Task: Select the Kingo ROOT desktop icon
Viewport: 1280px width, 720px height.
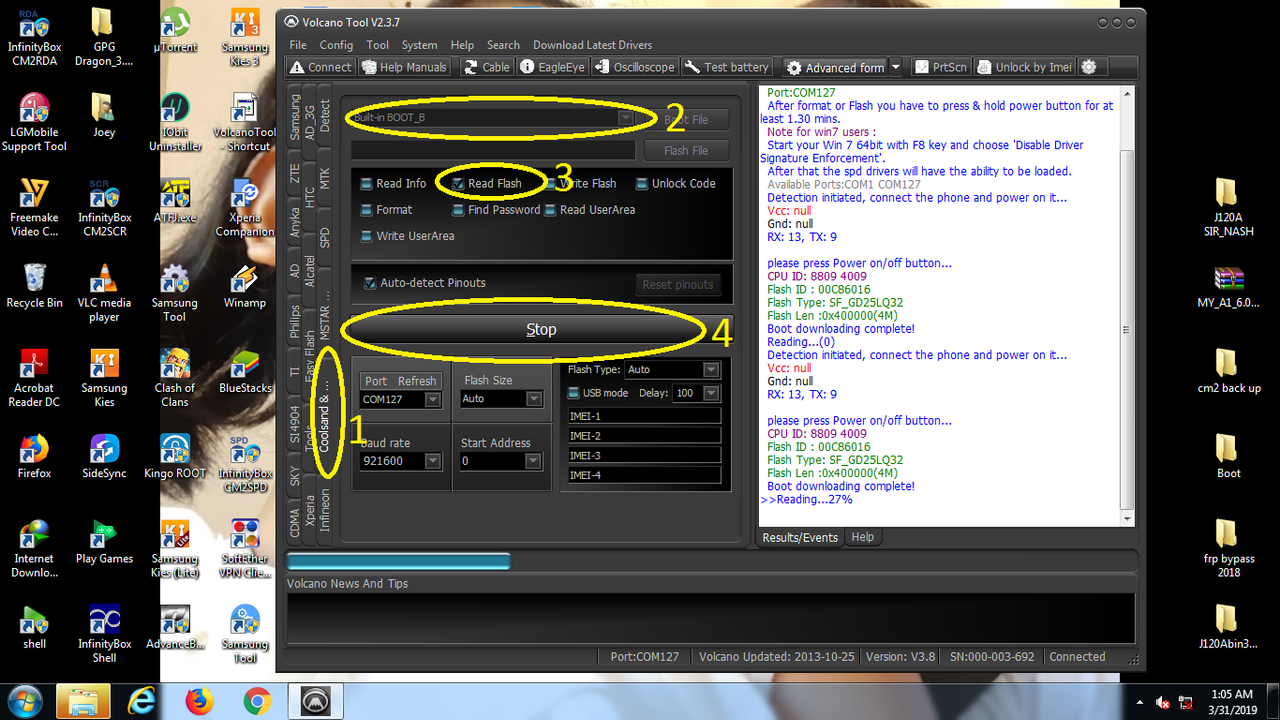Action: pyautogui.click(x=175, y=456)
